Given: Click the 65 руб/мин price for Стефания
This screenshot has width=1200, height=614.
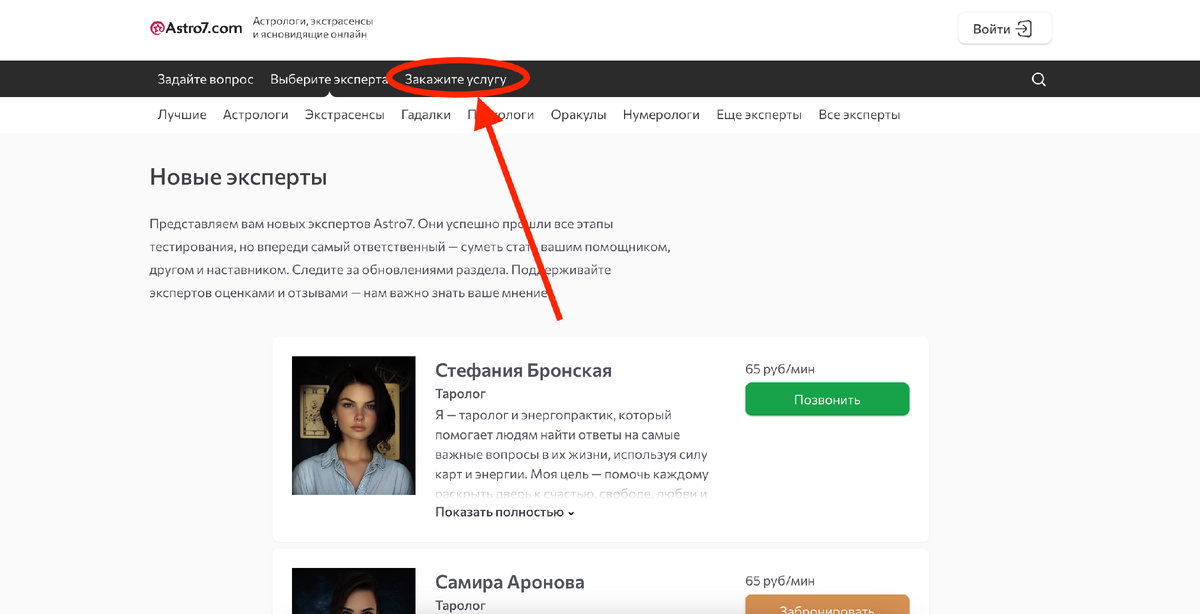Looking at the screenshot, I should tap(780, 369).
